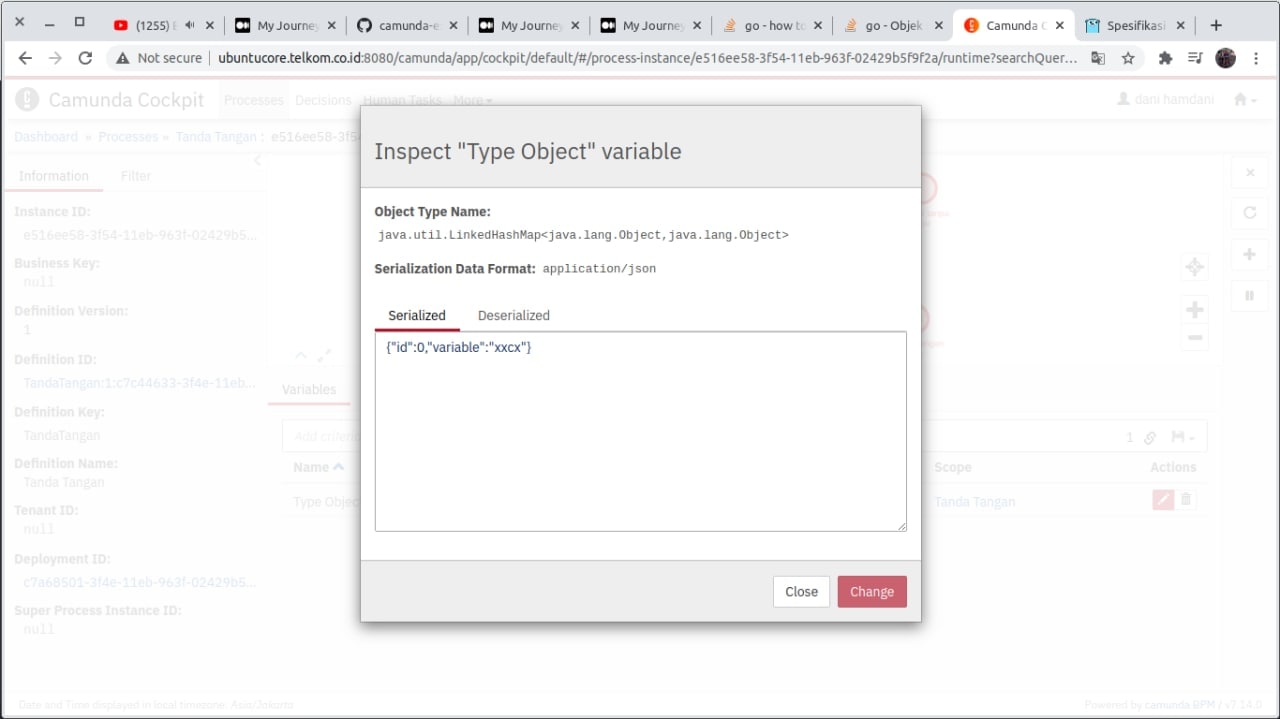The height and width of the screenshot is (719, 1280).
Task: Open the dani hamdani user menu
Action: point(1164,99)
